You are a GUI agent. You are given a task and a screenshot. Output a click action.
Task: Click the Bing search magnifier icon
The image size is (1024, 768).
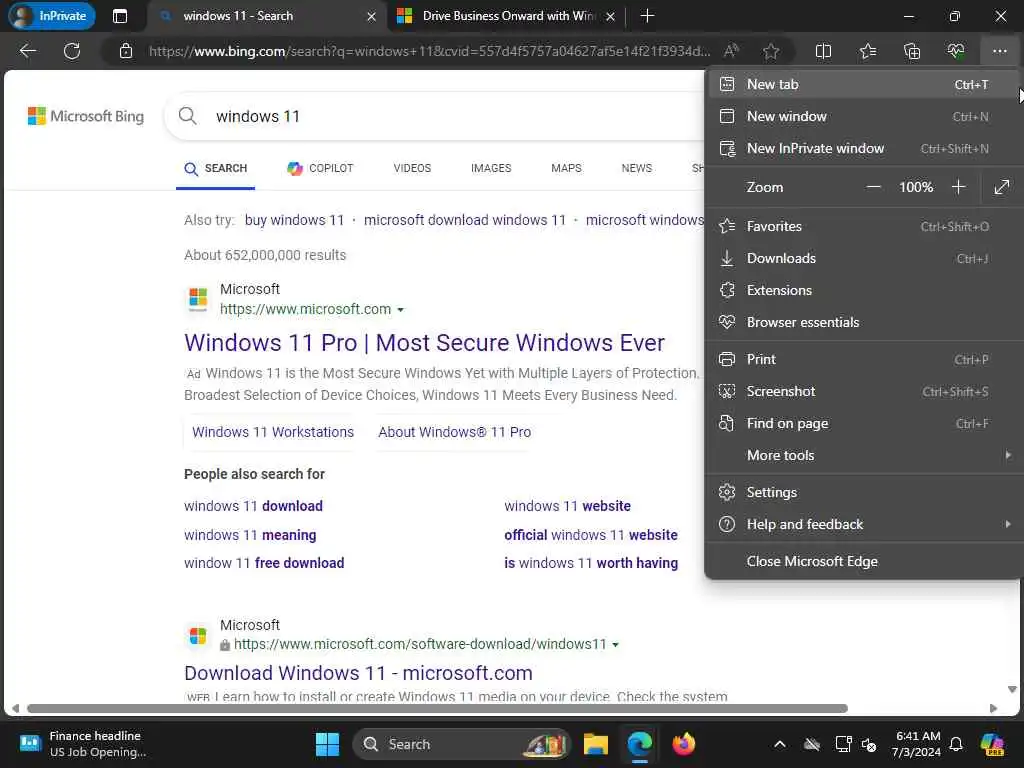187,116
